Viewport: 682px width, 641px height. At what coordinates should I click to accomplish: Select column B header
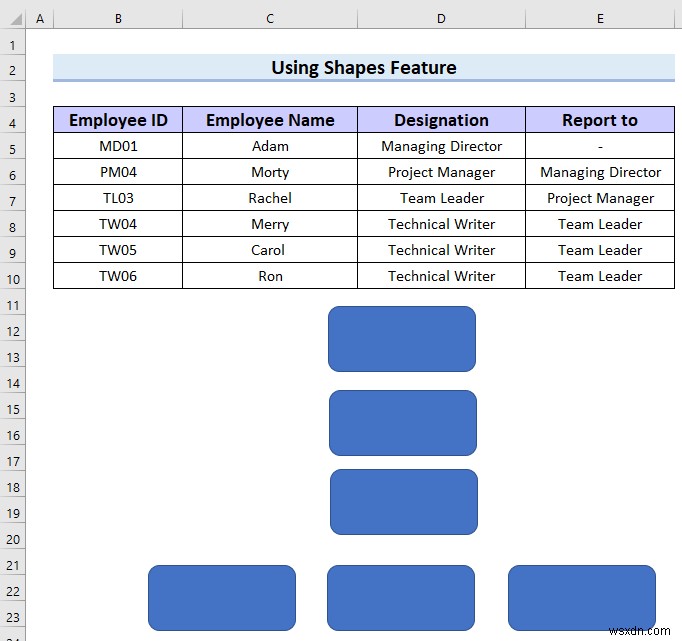pos(118,19)
